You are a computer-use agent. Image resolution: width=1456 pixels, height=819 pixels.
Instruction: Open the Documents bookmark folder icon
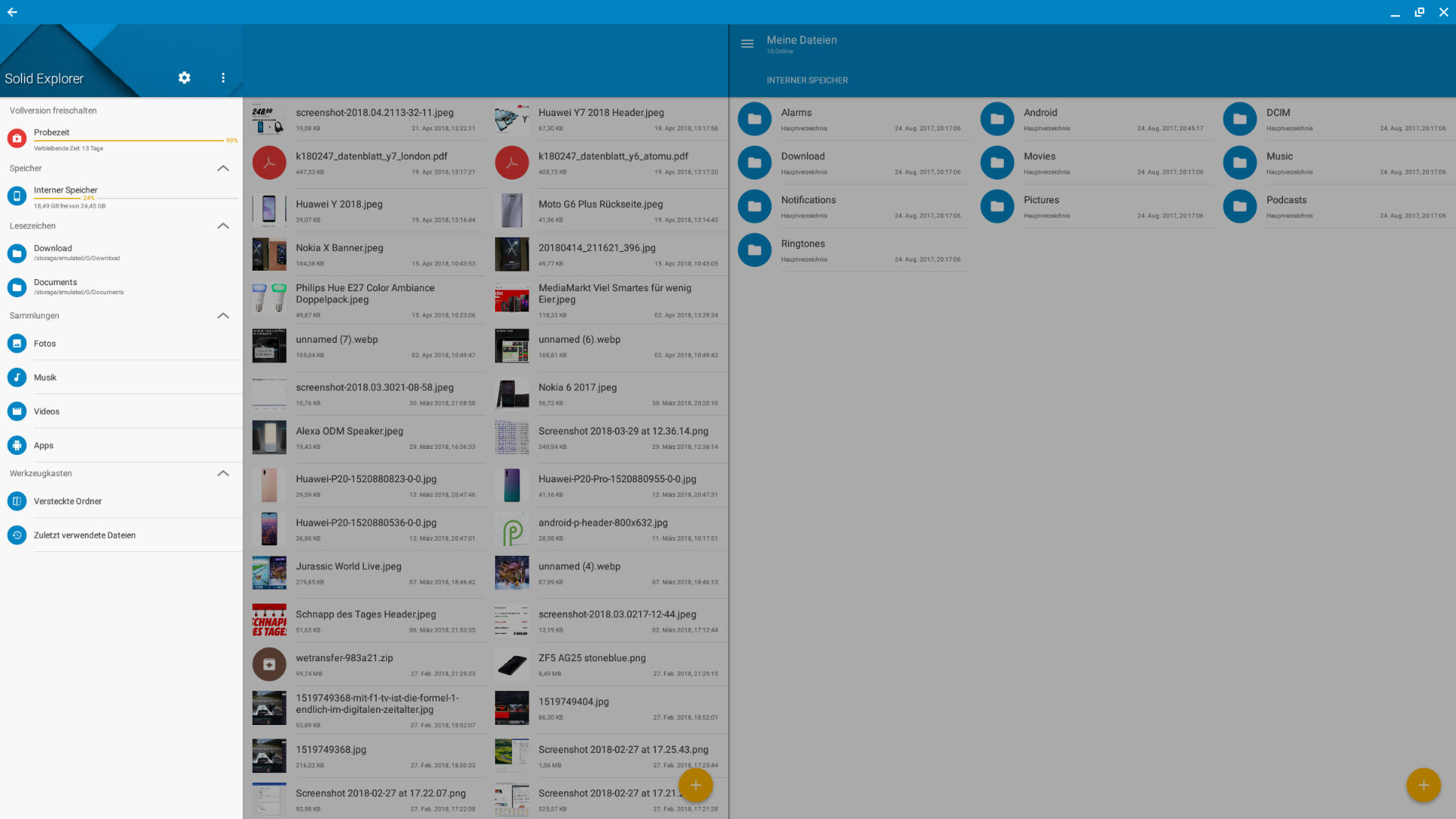17,287
